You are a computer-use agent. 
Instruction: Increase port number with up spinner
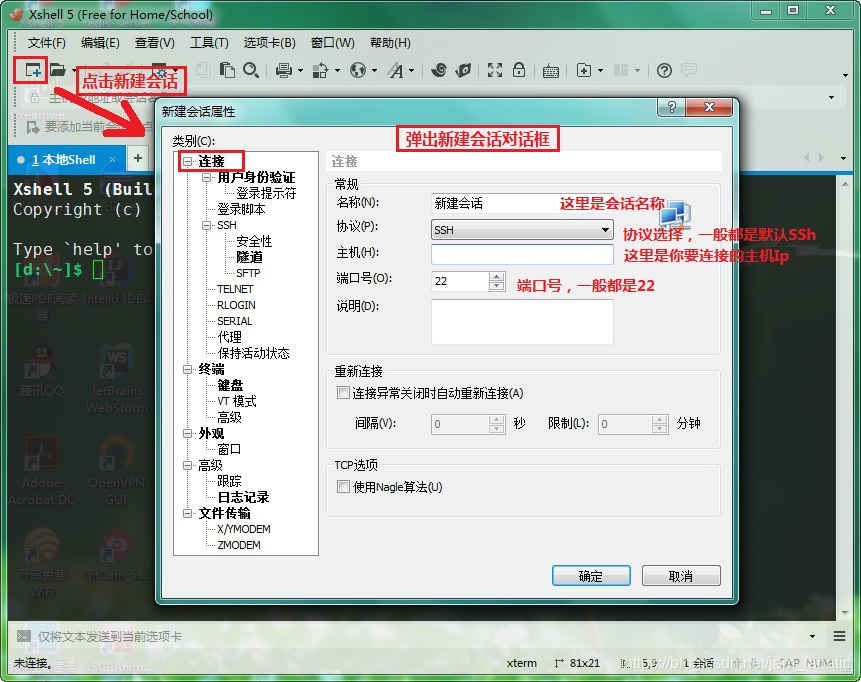[x=496, y=276]
